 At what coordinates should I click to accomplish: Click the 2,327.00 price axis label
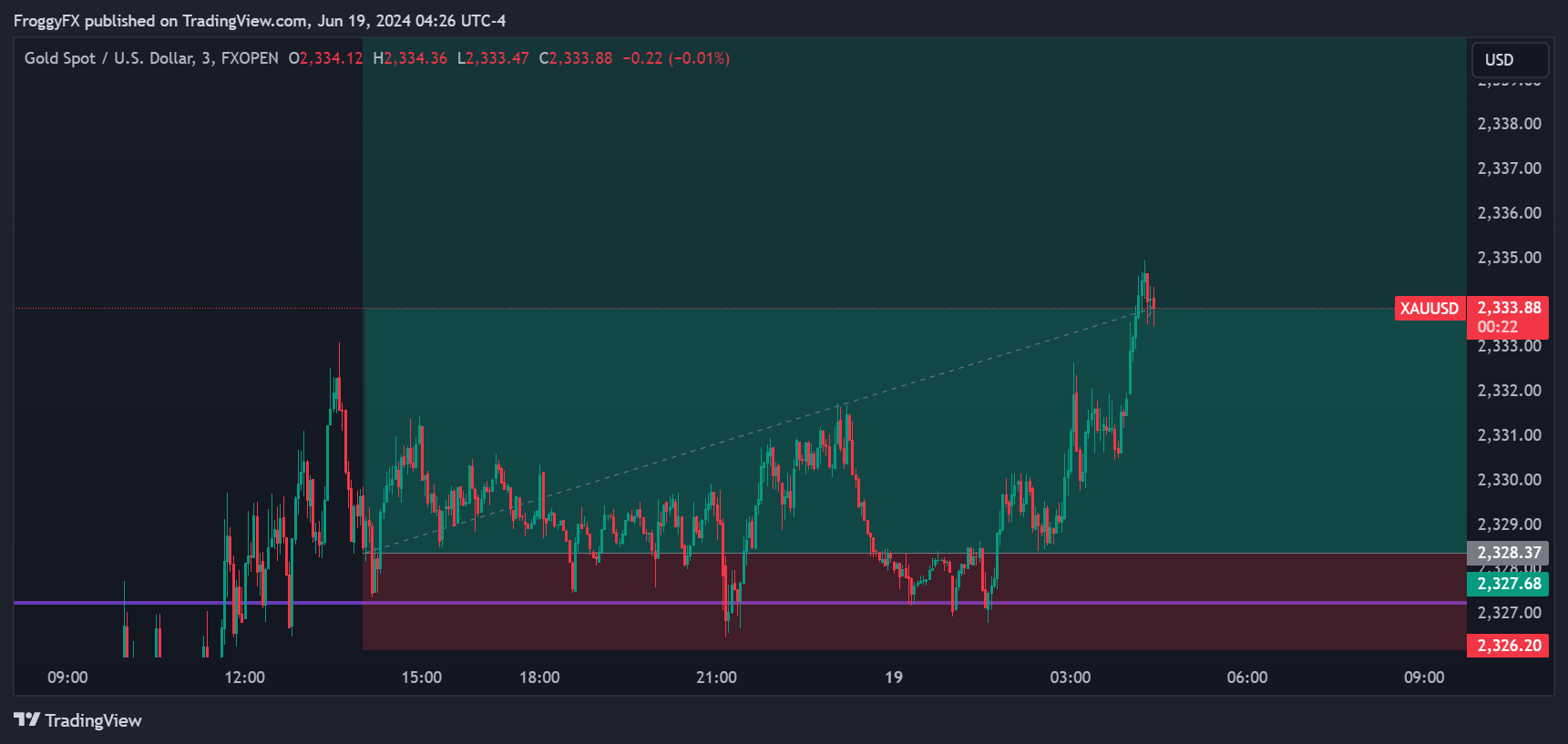[1509, 613]
